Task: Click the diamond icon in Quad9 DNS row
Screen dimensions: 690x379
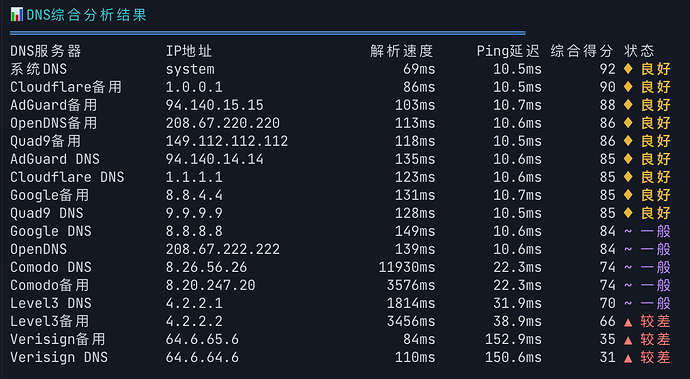Action: coord(628,213)
